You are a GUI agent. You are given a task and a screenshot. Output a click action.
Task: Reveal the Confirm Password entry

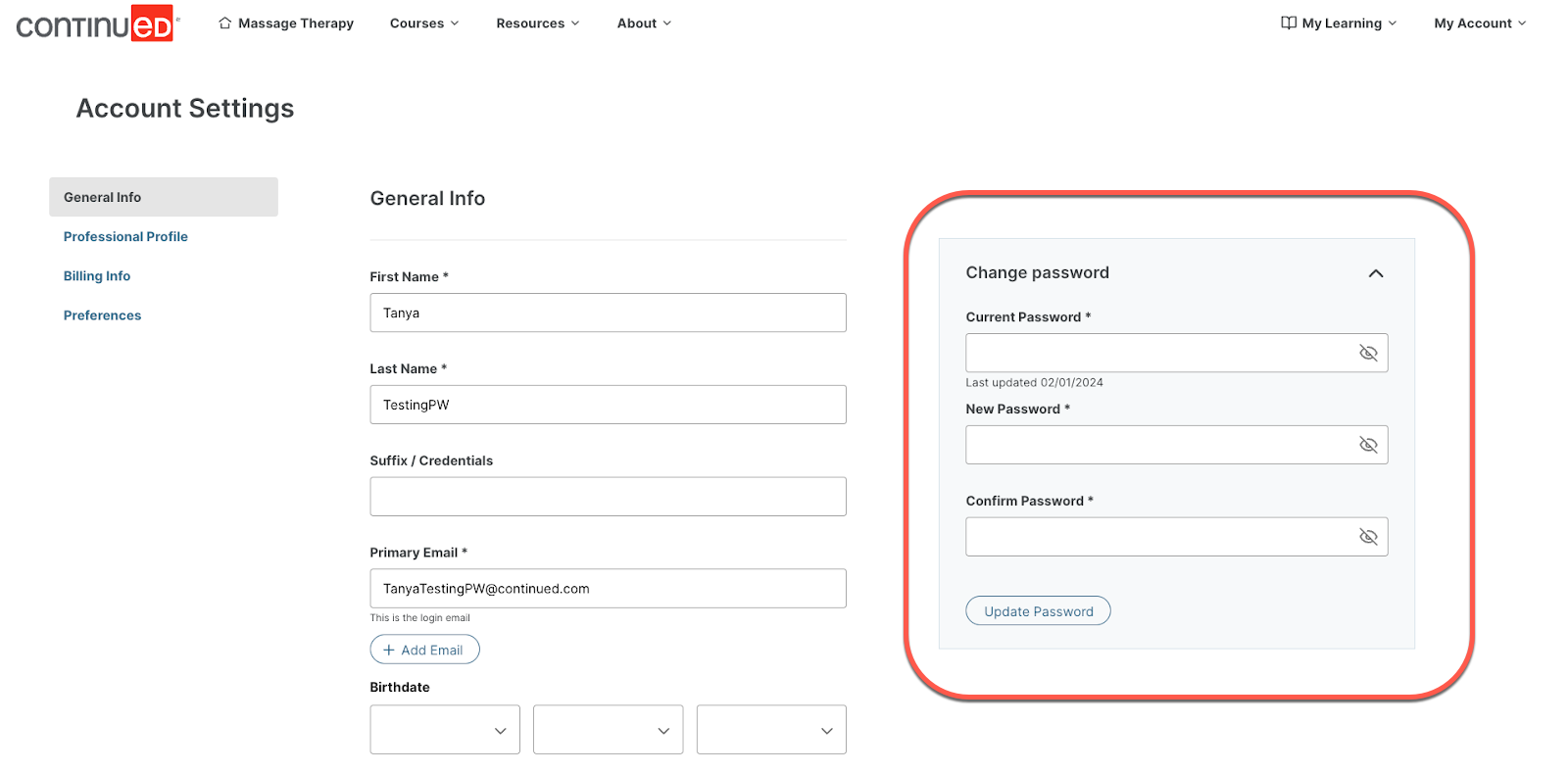click(1368, 537)
